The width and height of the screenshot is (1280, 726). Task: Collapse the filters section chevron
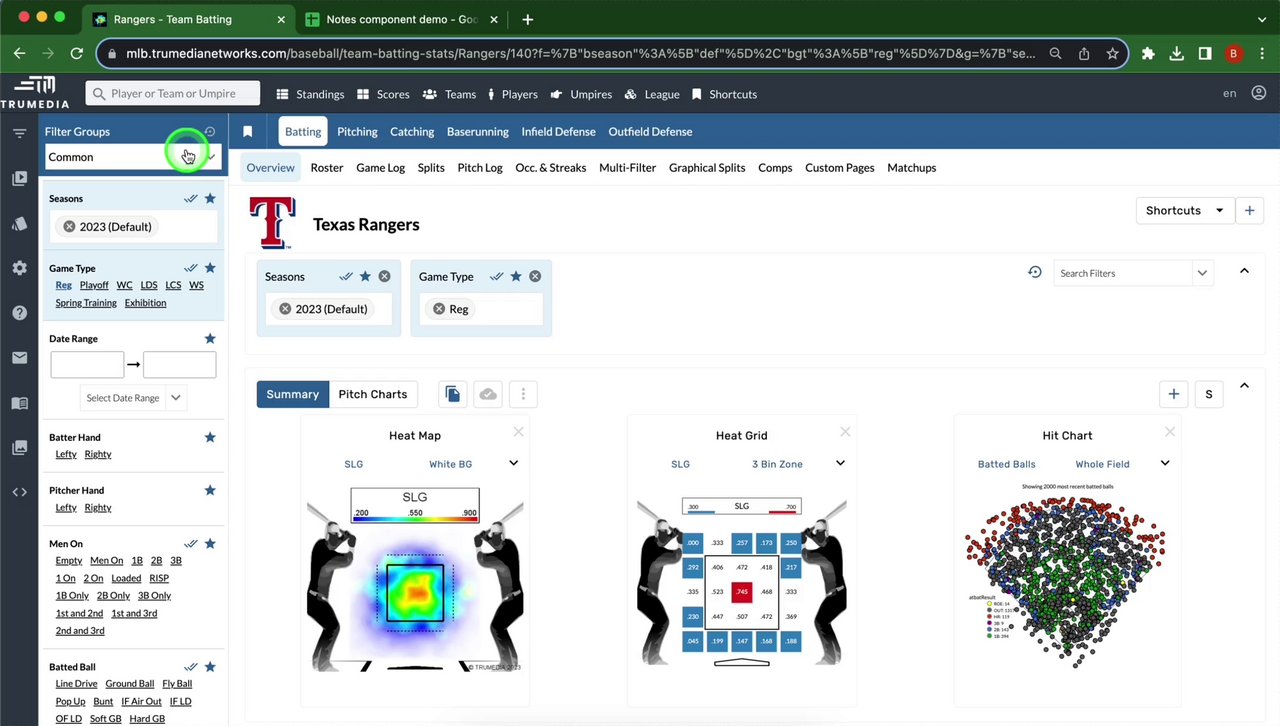1244,271
